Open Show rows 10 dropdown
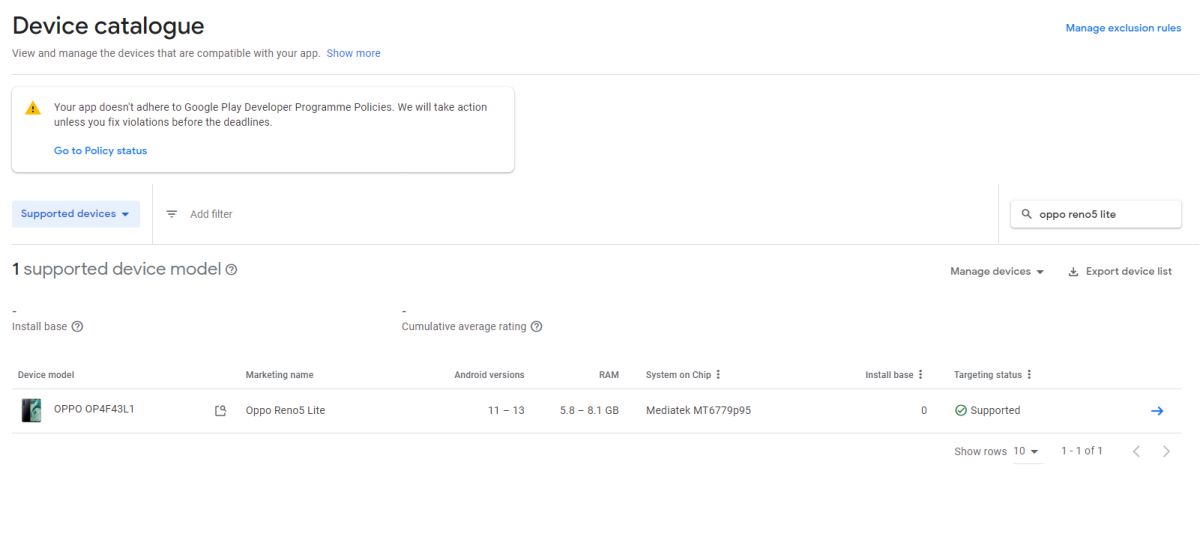1200x533 pixels. [1027, 451]
